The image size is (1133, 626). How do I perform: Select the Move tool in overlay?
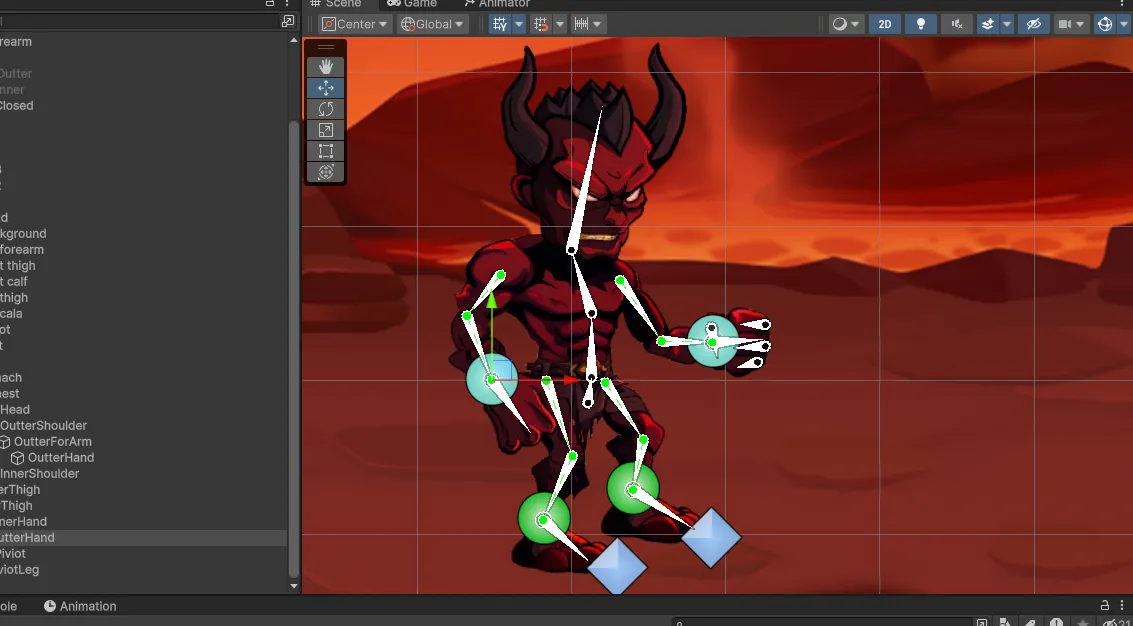coord(326,88)
